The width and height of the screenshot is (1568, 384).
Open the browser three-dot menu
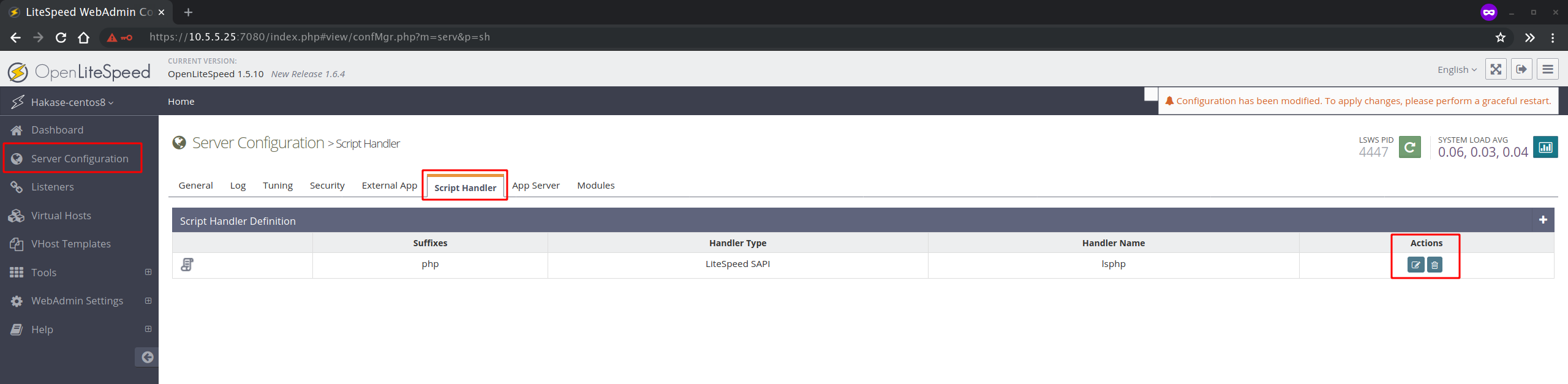1553,37
